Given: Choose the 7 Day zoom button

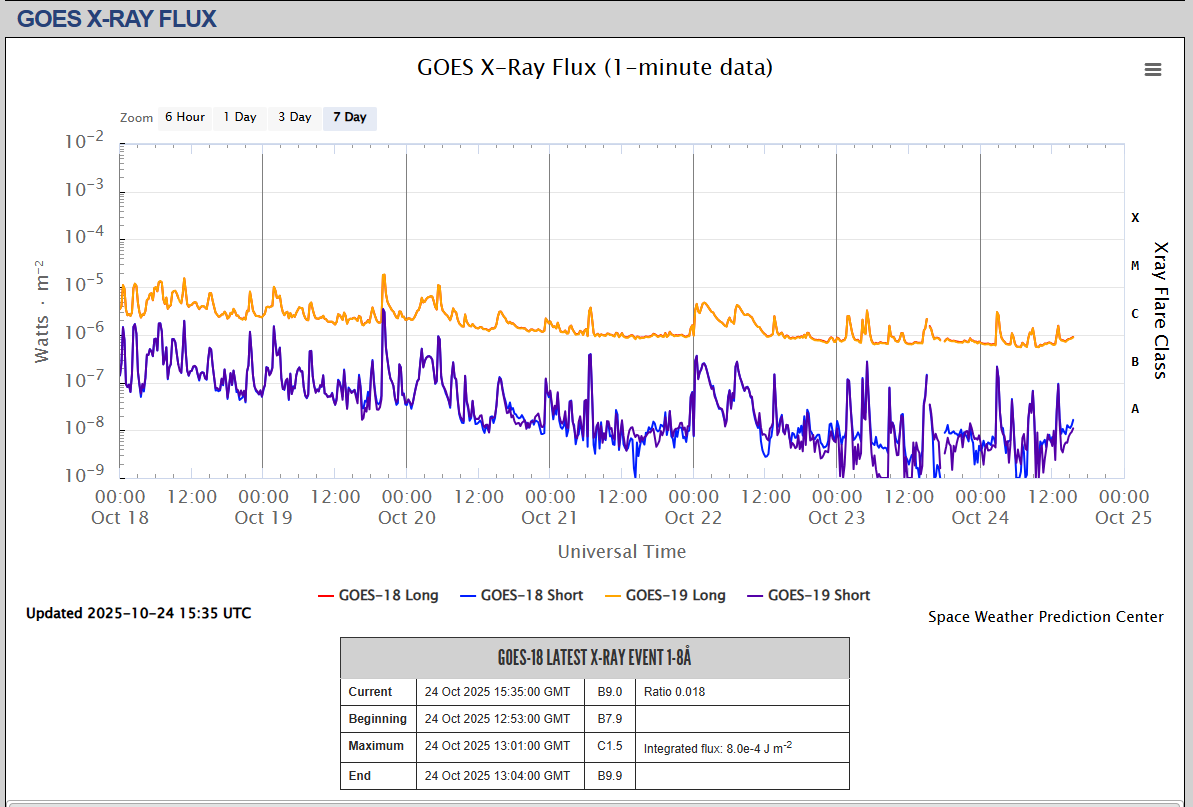Looking at the screenshot, I should point(349,118).
